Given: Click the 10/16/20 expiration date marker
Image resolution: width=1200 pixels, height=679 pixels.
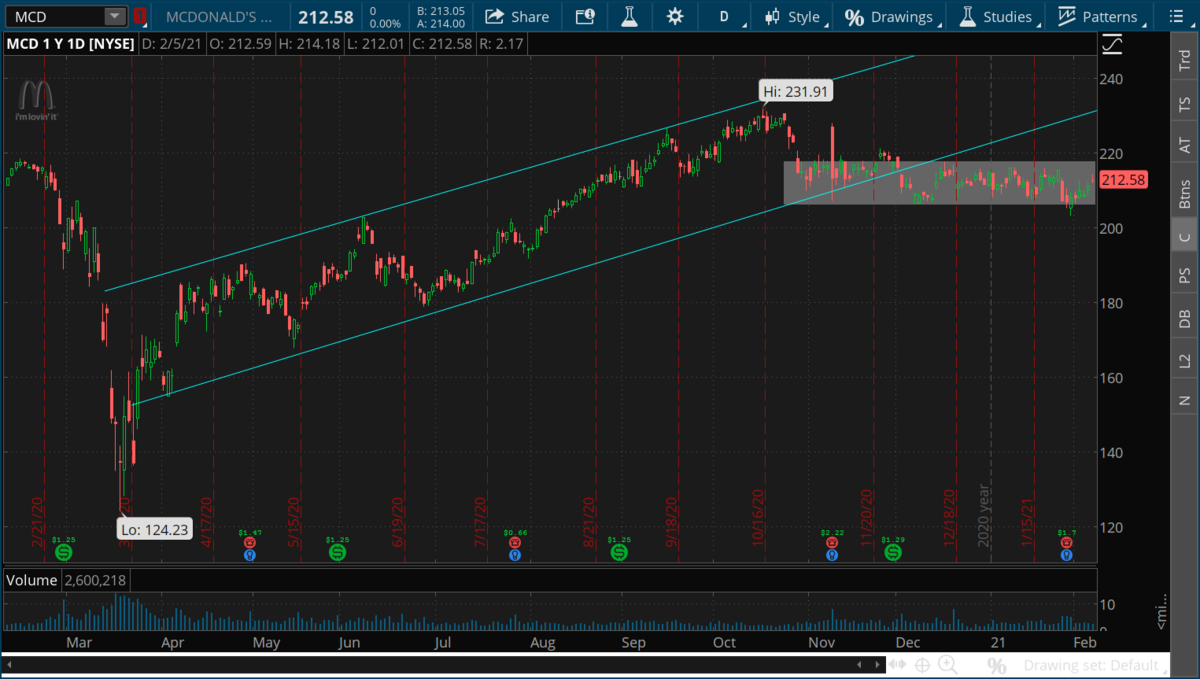Looking at the screenshot, I should coord(760,516).
